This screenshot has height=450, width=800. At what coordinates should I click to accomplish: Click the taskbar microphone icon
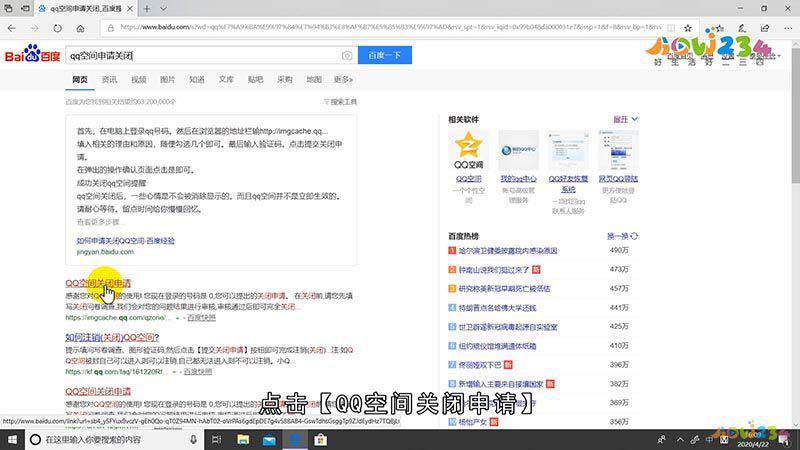click(x=193, y=439)
